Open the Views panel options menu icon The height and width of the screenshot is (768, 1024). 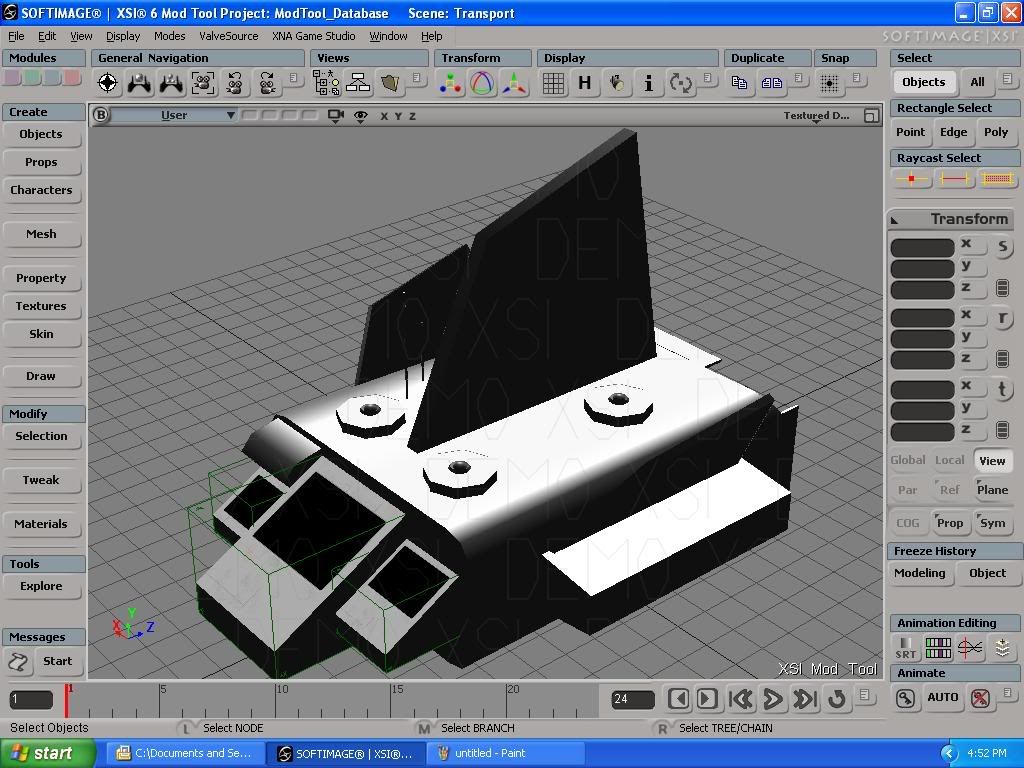pos(417,78)
